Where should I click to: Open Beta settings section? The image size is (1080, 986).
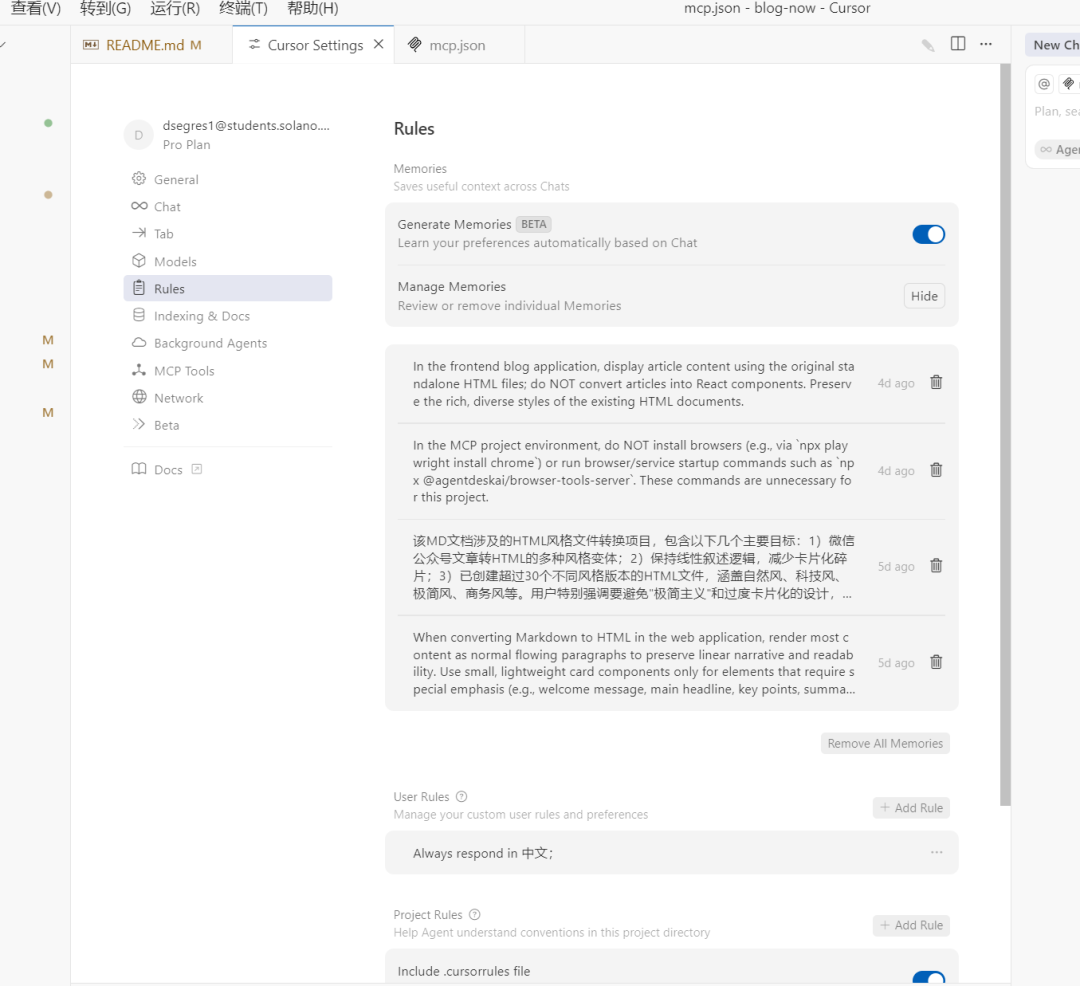pyautogui.click(x=227, y=425)
